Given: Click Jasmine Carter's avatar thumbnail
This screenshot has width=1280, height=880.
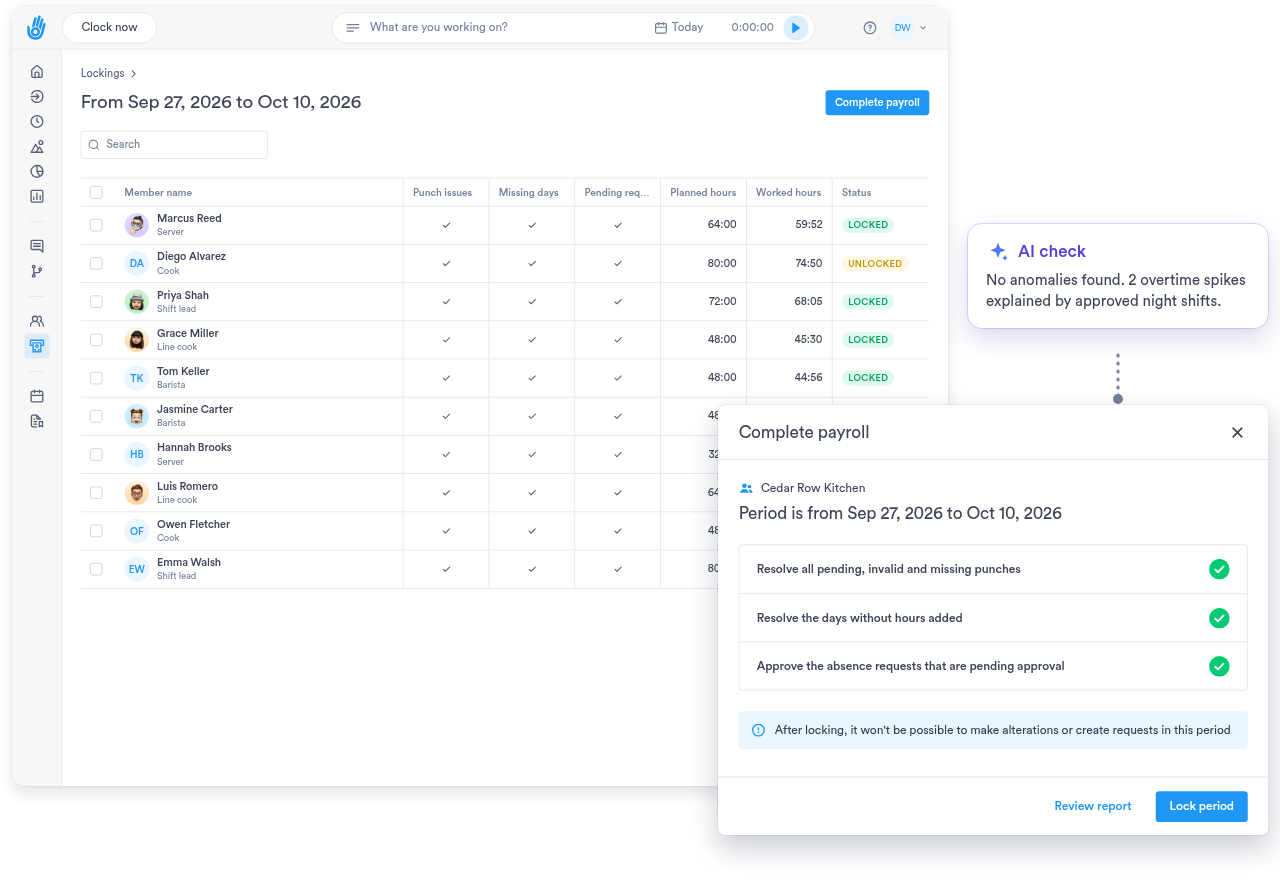Looking at the screenshot, I should (137, 416).
